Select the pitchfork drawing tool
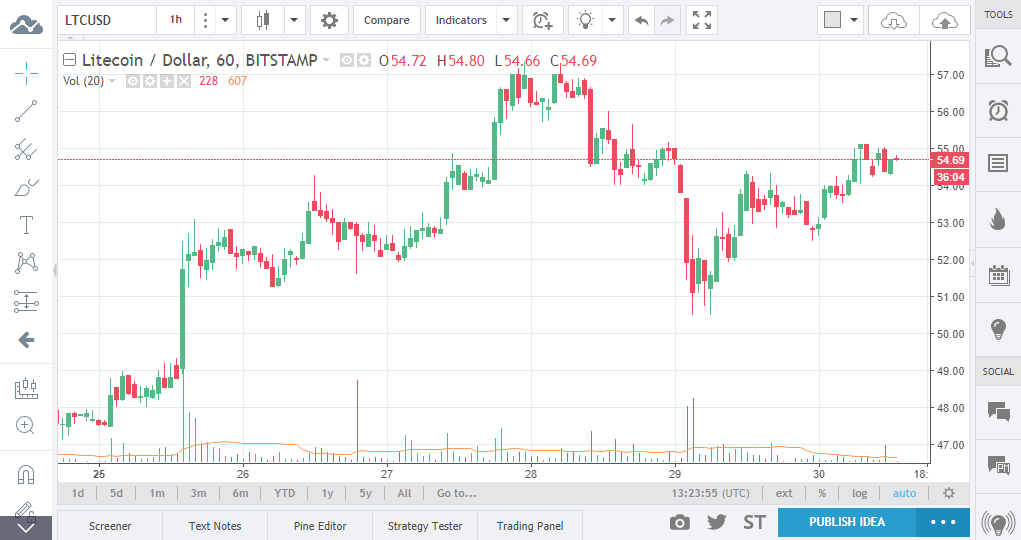 [26, 149]
